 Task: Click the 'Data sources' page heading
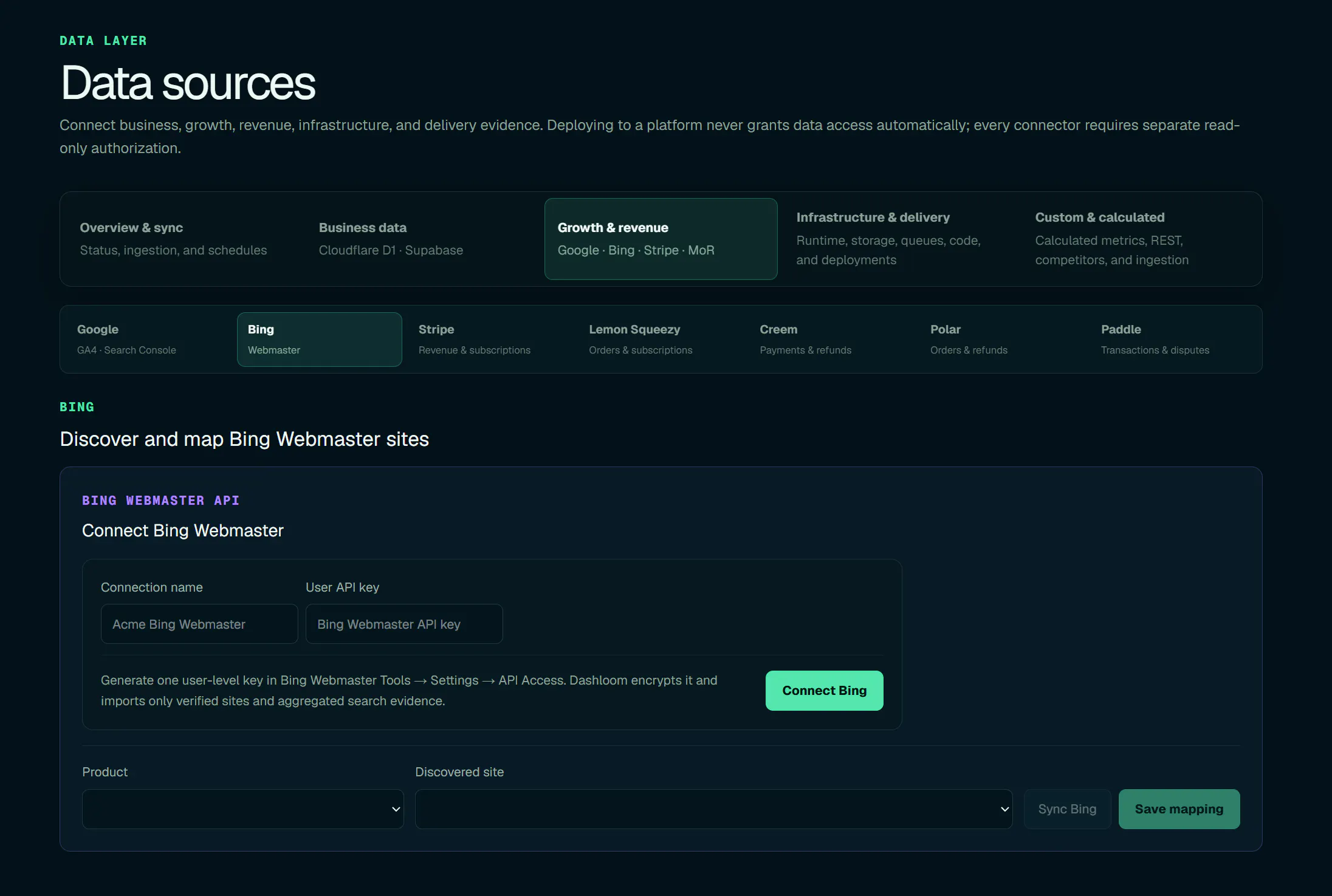coord(188,83)
